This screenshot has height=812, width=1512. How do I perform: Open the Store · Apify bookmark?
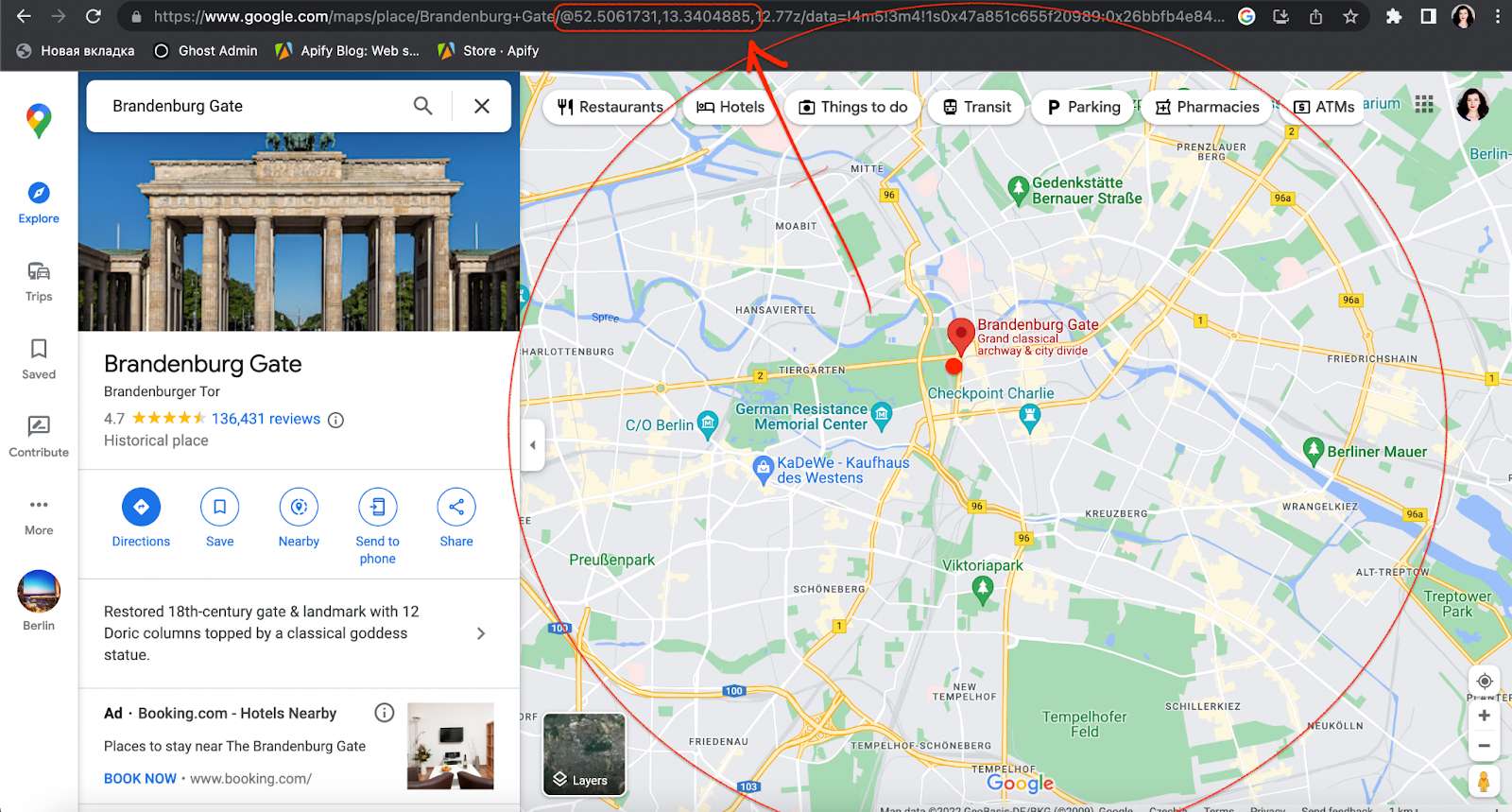tap(489, 51)
